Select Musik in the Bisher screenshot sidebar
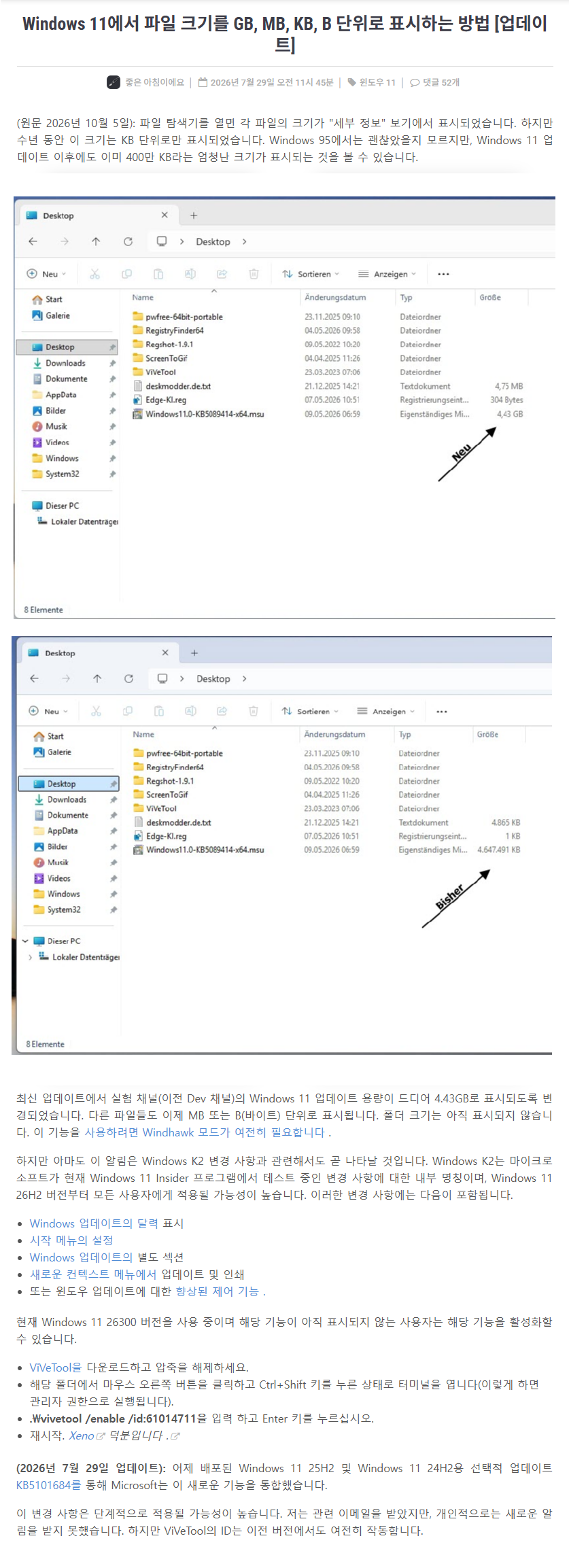This screenshot has height=1568, width=569. 58,862
